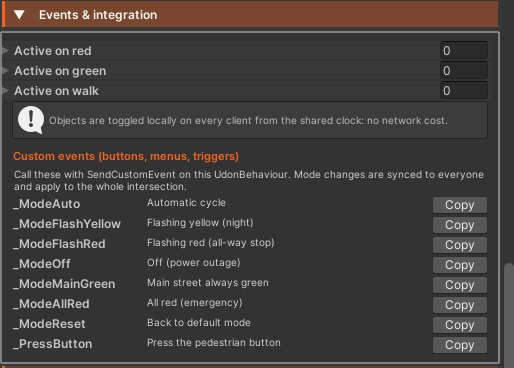Viewport: 514px width, 368px height.
Task: Expand the Active on green array
Action: coord(5,71)
